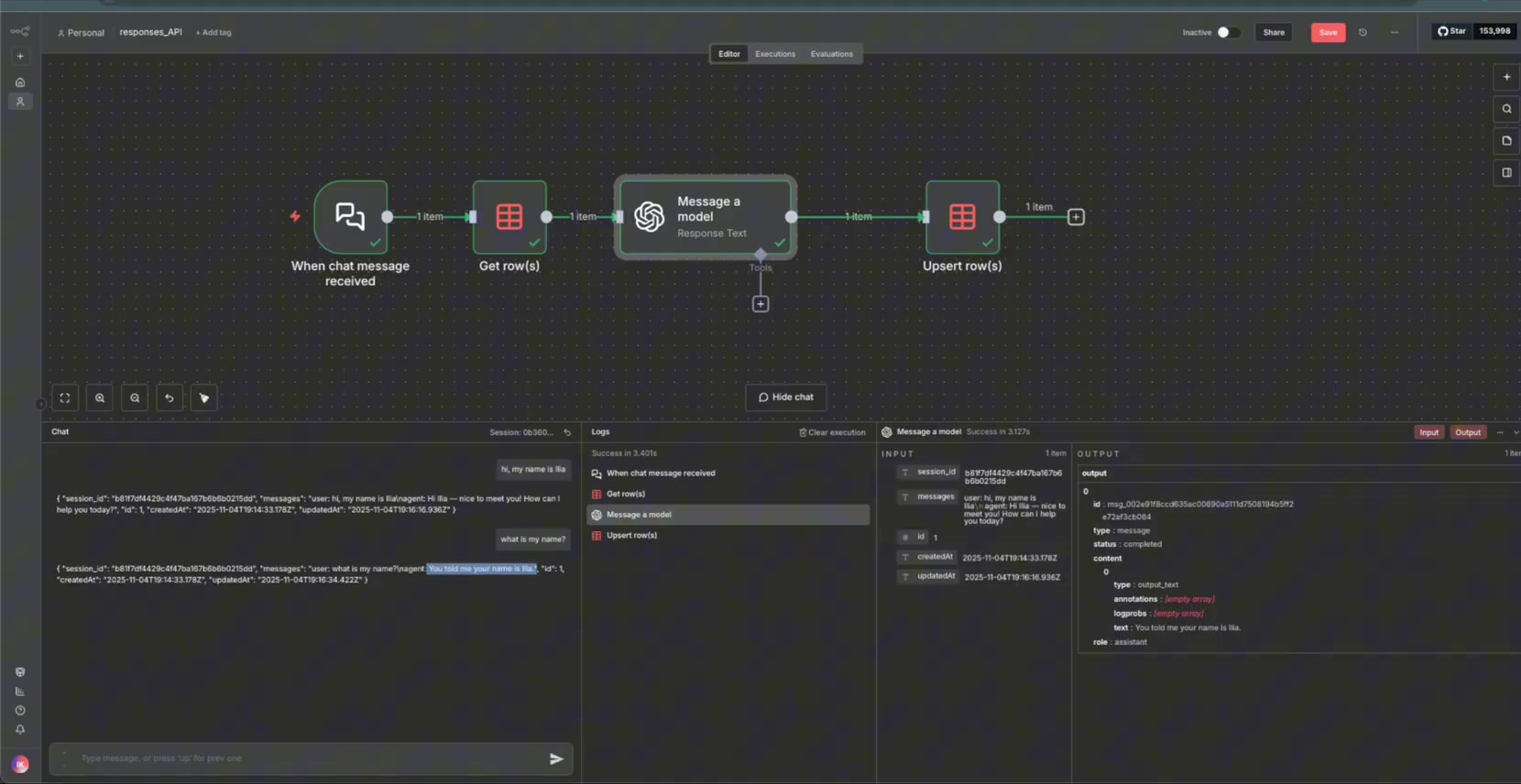Open notifications bell icon in sidebar

(20, 730)
